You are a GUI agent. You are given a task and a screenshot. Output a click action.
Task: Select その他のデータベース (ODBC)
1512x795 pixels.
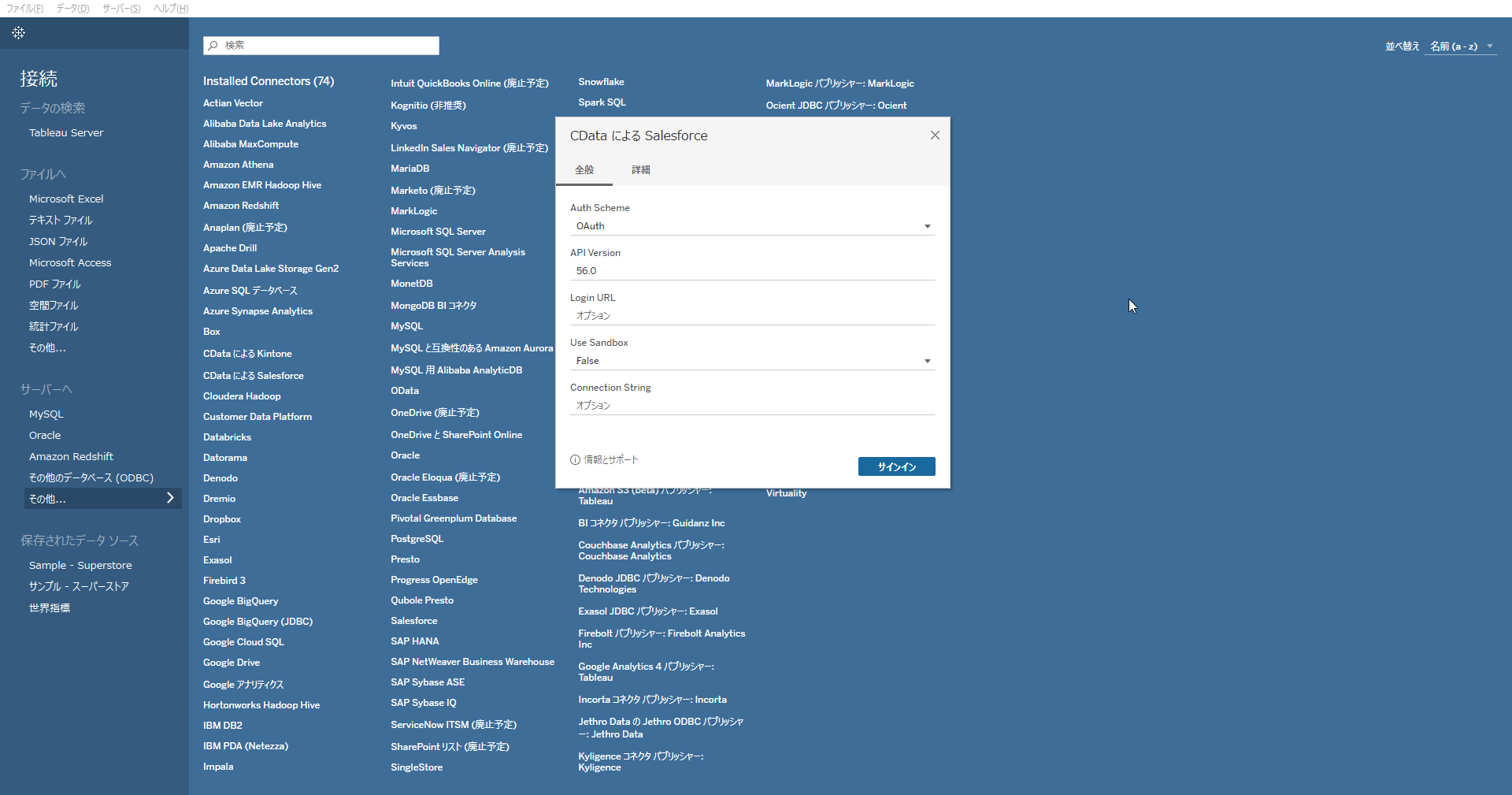click(x=91, y=478)
